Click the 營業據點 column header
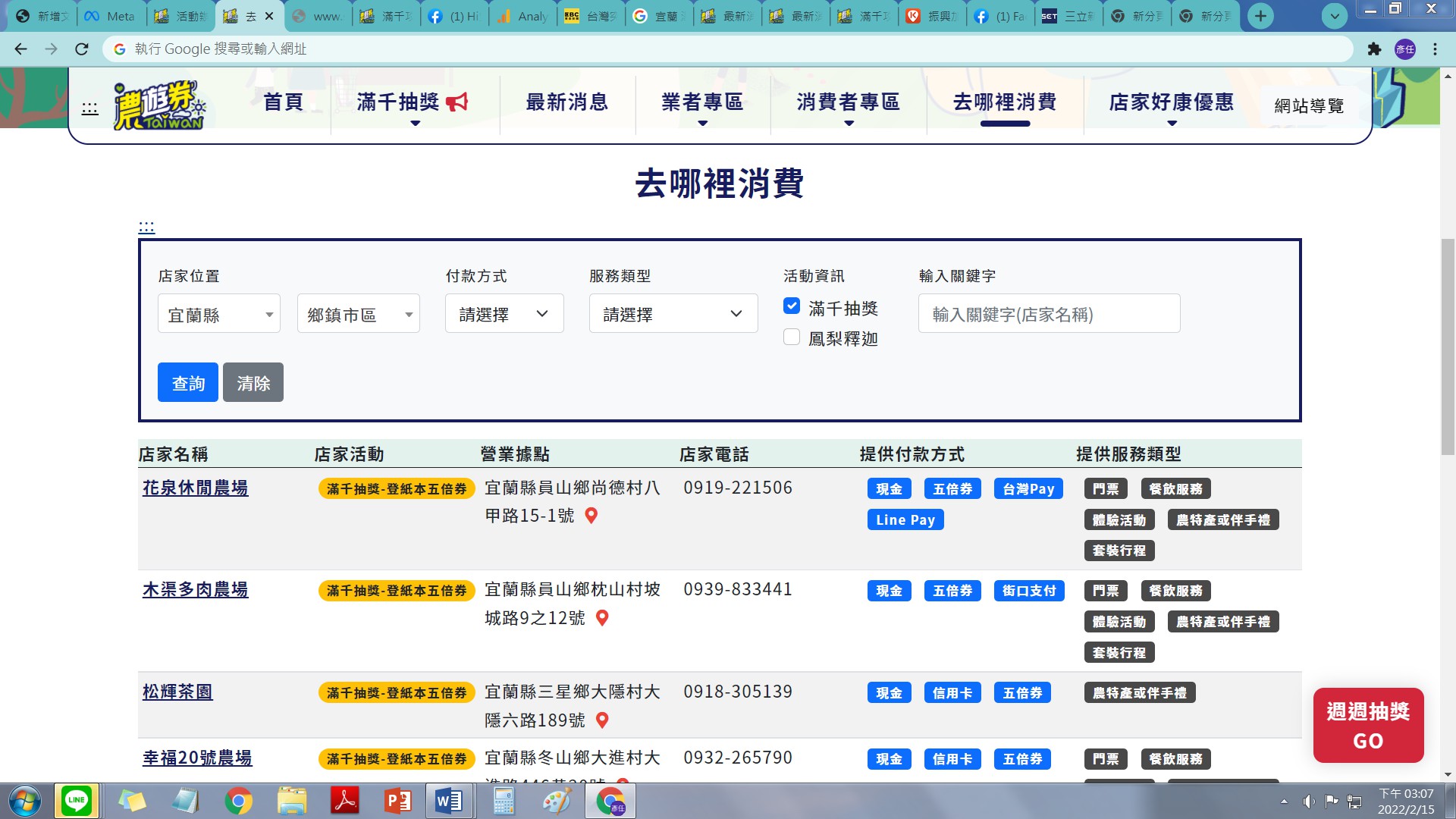This screenshot has height=819, width=1456. pyautogui.click(x=516, y=454)
